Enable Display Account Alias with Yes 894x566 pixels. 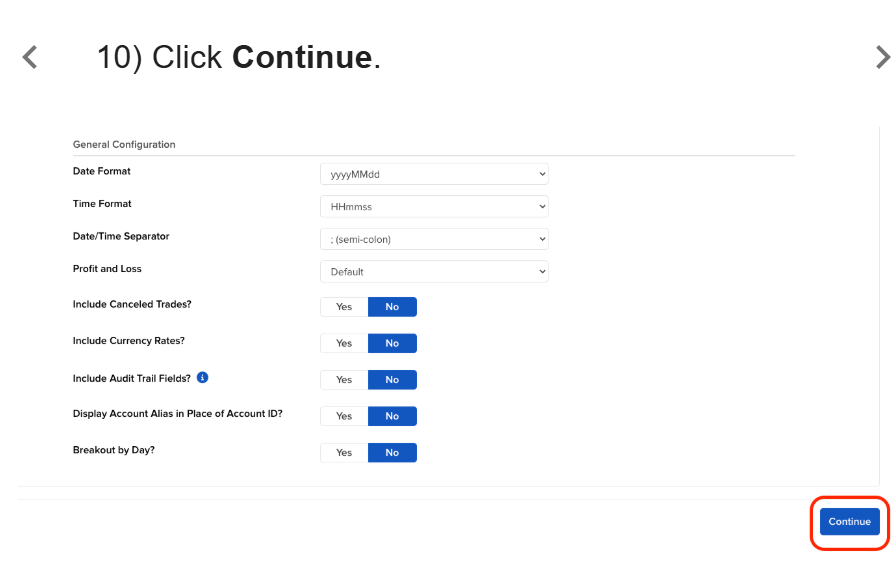(344, 416)
